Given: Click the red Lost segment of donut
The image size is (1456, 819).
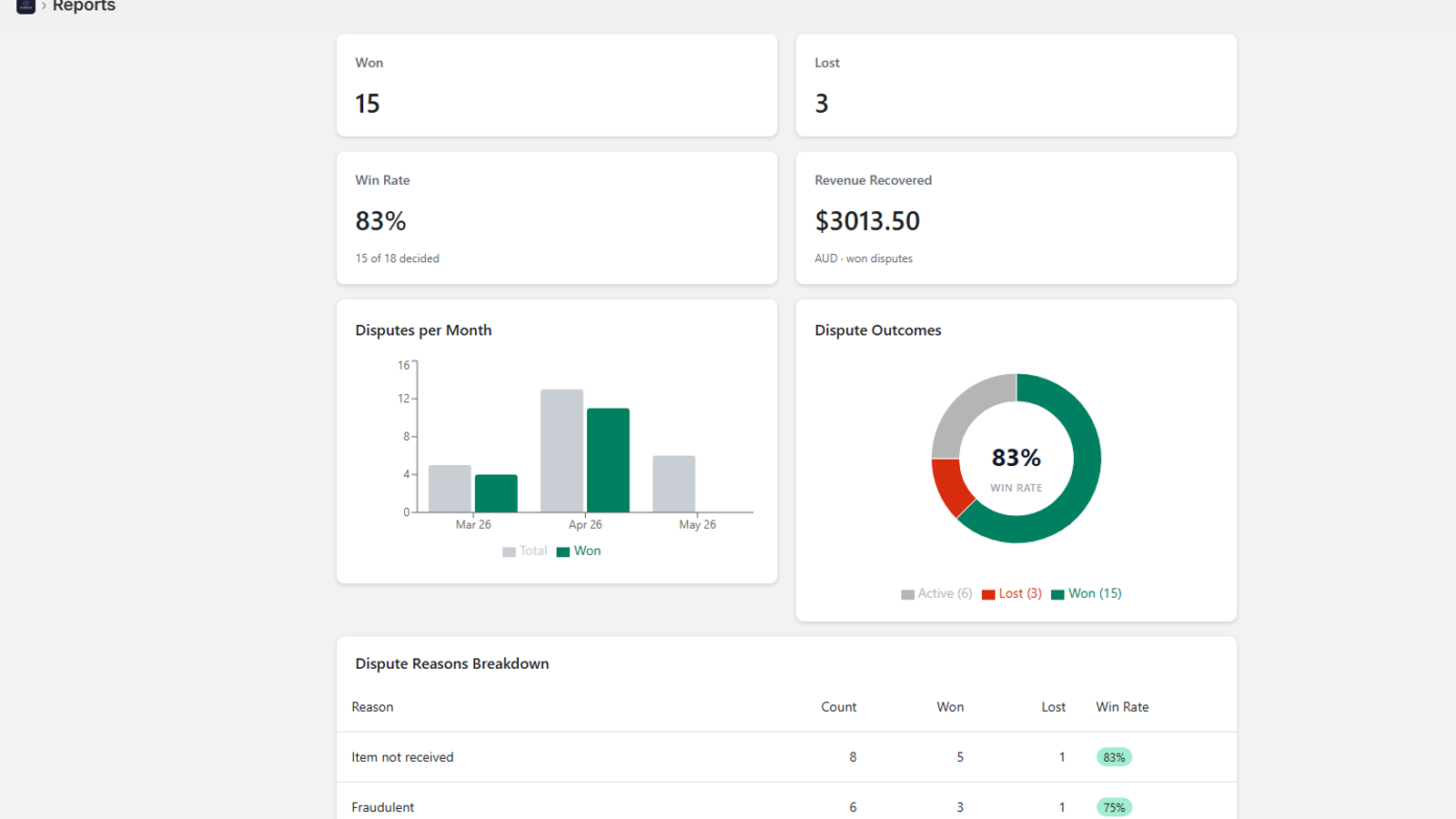Looking at the screenshot, I should pyautogui.click(x=948, y=486).
